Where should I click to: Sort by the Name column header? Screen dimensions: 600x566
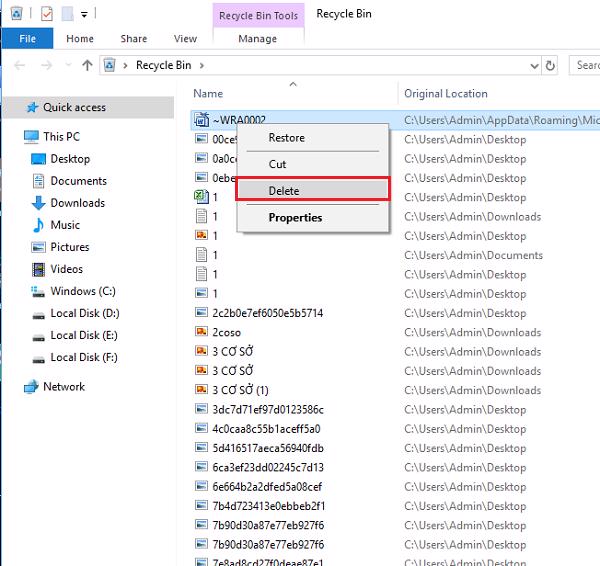pos(208,93)
